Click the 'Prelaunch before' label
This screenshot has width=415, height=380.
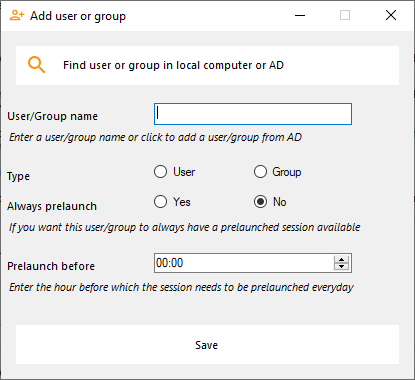(51, 266)
